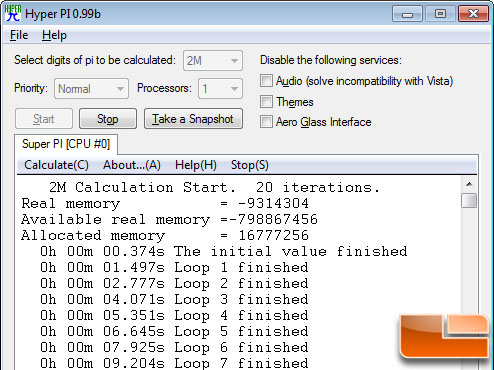Click the output log scrollbar thumb
494x370 pixels.
[469, 200]
